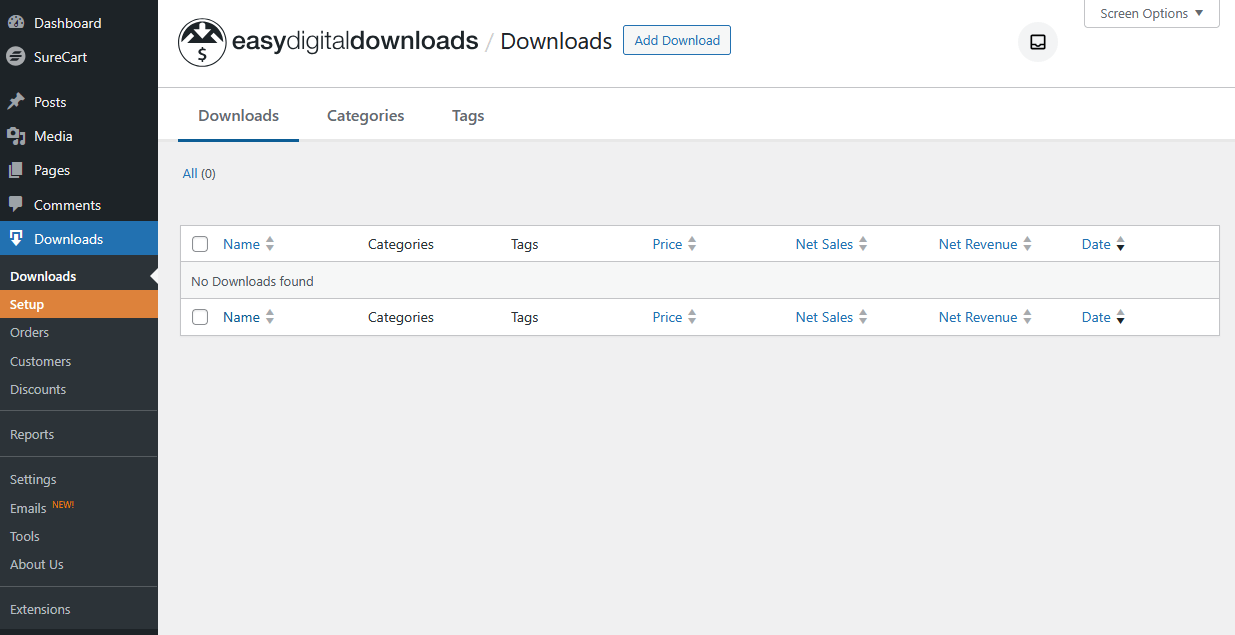Click sort arrows next to top Price column
Image resolution: width=1235 pixels, height=635 pixels.
tap(692, 244)
